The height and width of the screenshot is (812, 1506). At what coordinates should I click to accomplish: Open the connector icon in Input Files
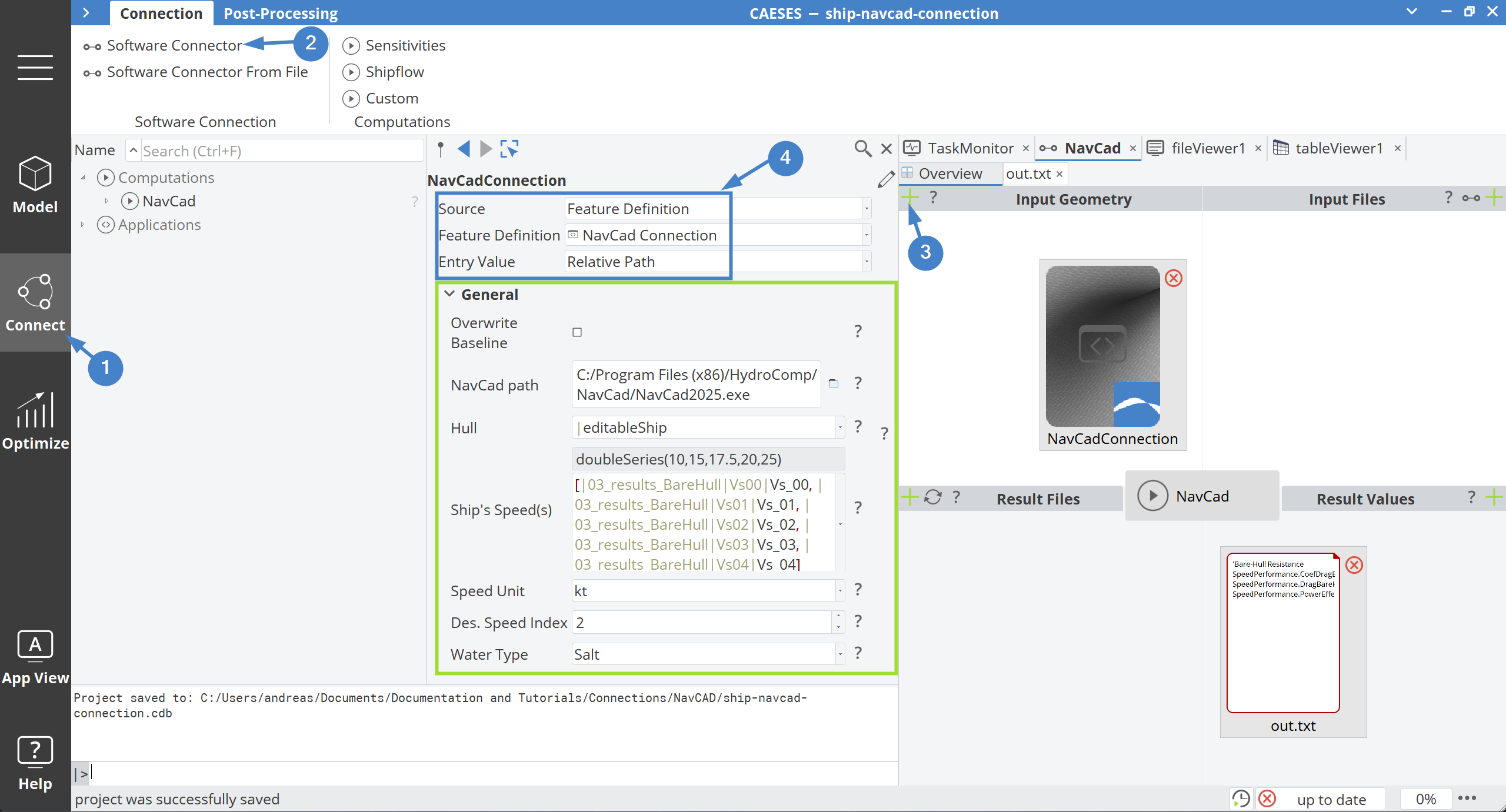tap(1471, 198)
